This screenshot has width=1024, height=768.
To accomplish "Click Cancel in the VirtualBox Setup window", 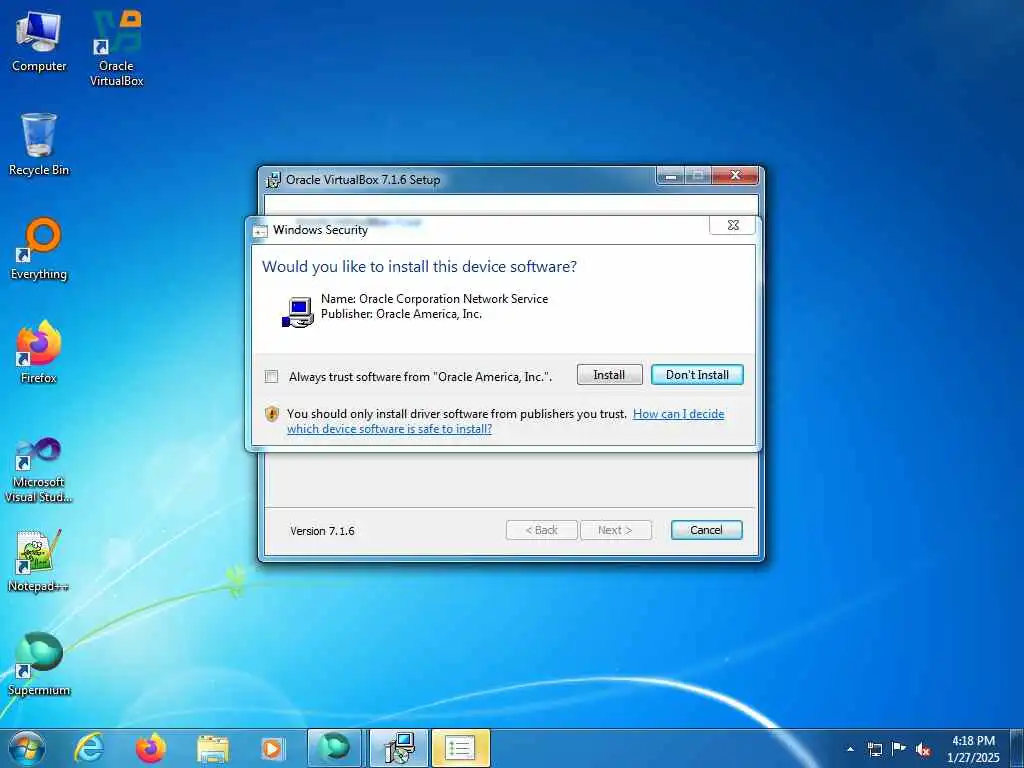I will point(706,530).
